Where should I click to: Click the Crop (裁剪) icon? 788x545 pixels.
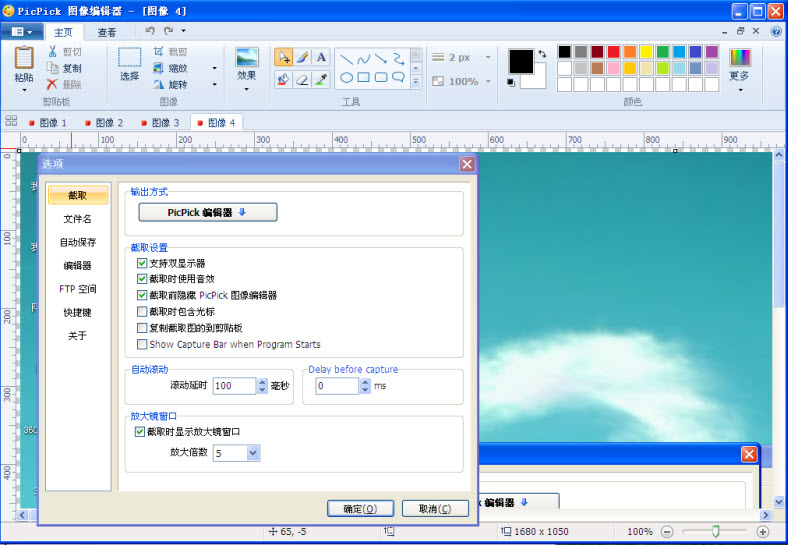[159, 51]
